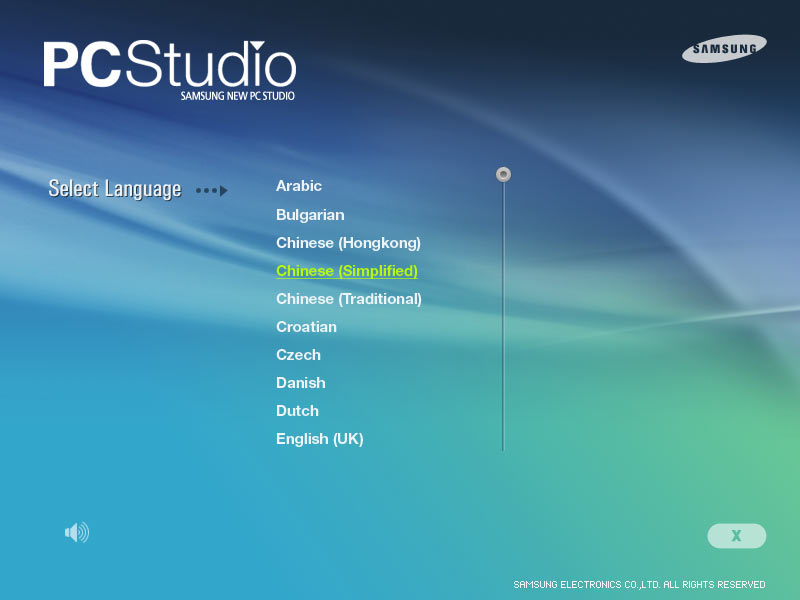Select Arabic language
The image size is (800, 600).
(x=299, y=186)
